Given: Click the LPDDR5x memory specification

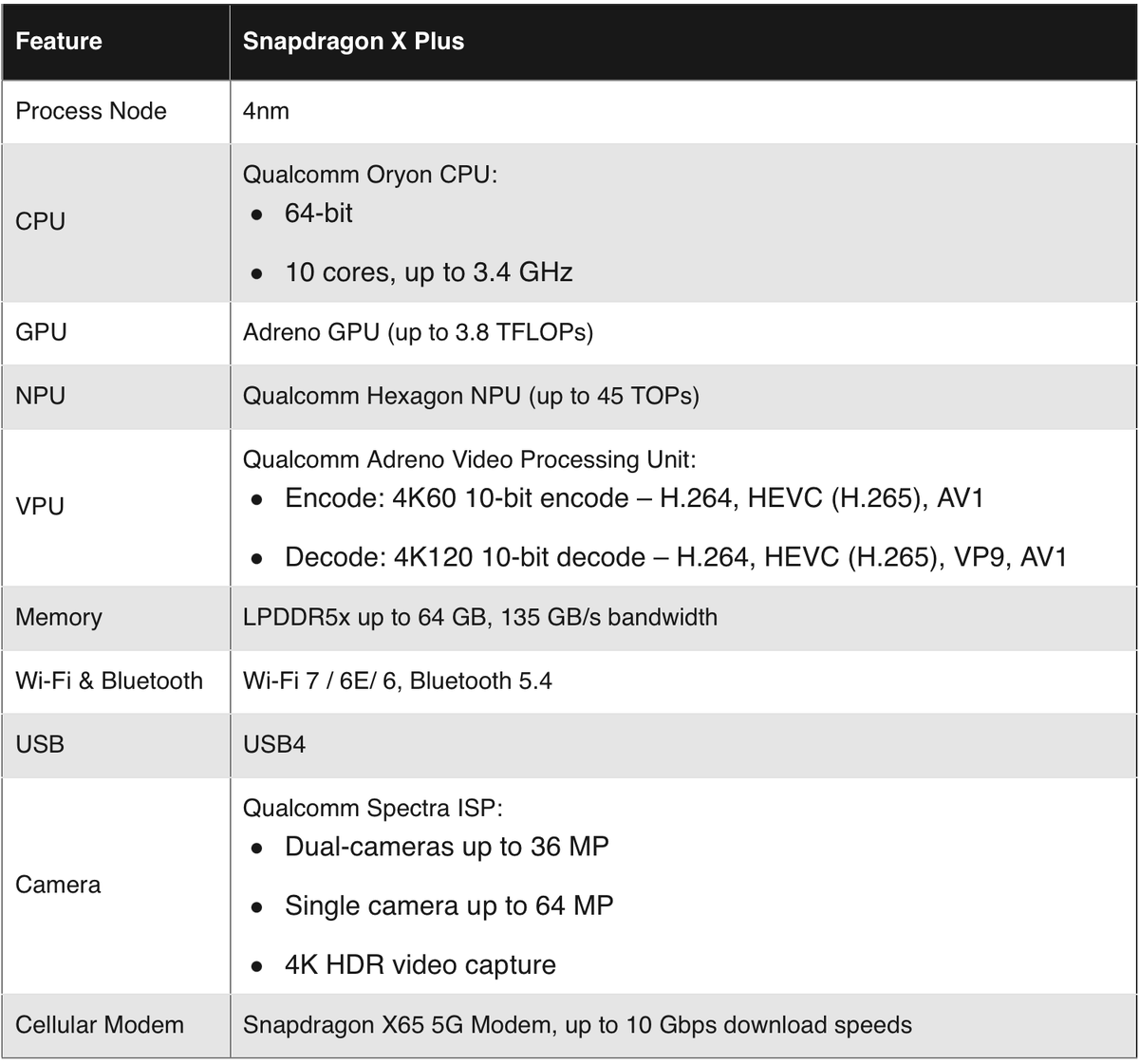Looking at the screenshot, I should coord(480,617).
